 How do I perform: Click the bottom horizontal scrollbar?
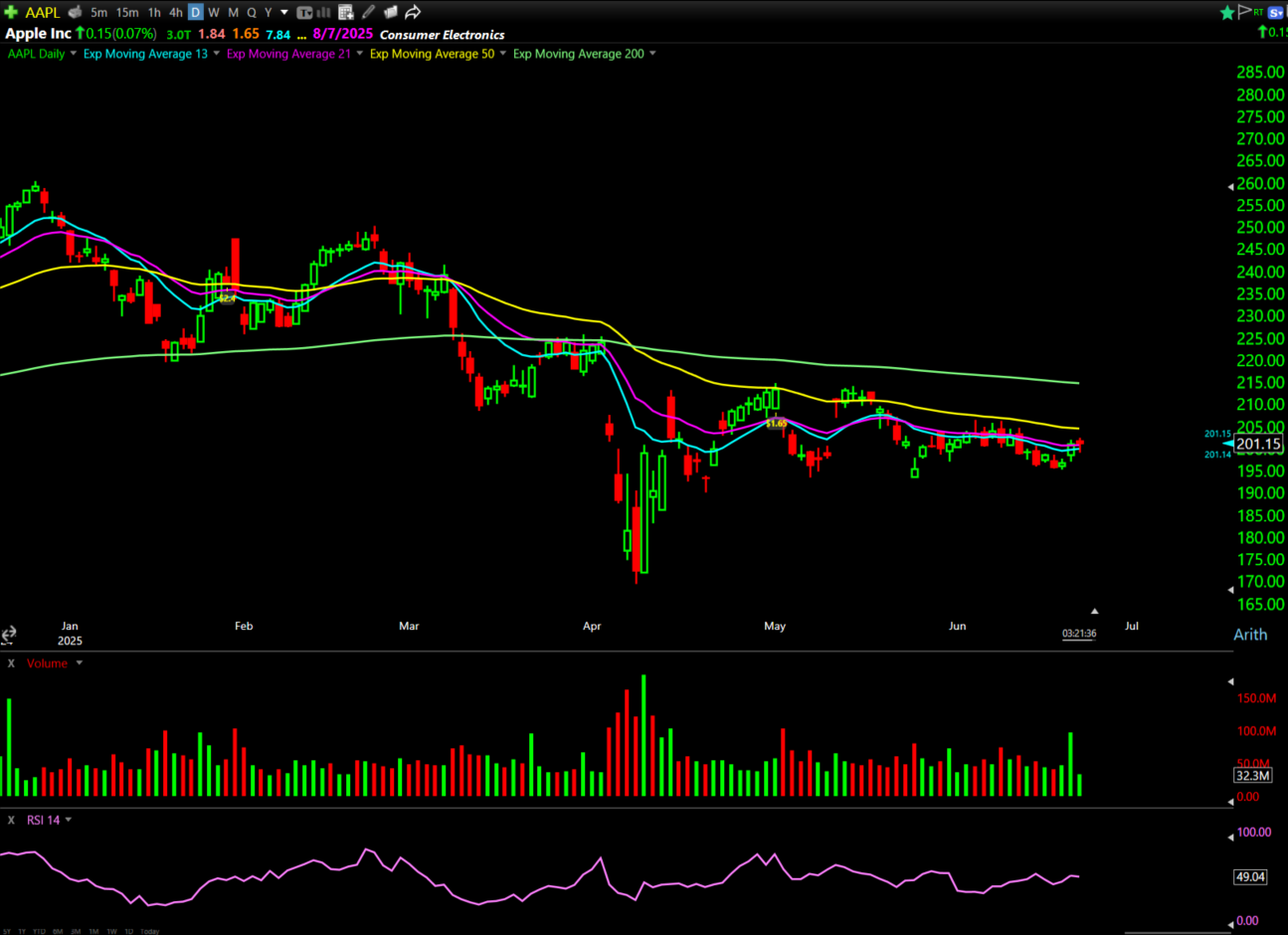[x=1178, y=932]
